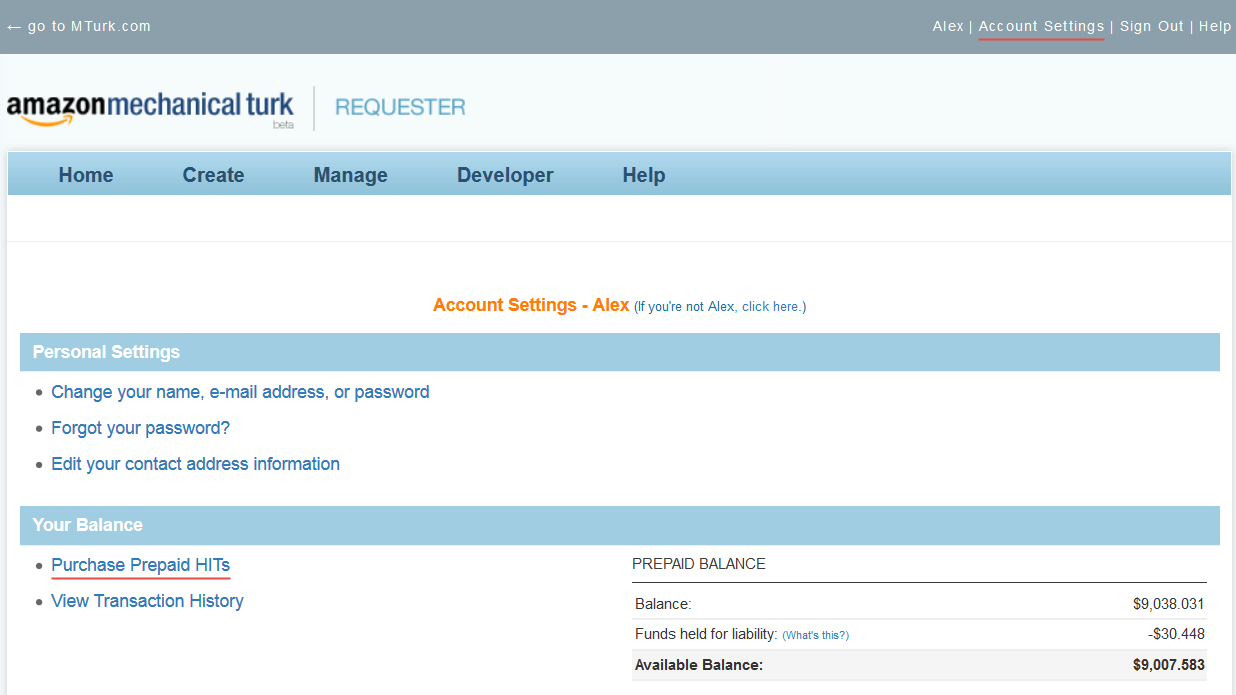Screen dimensions: 1236x695
Task: Go back to MTurk.com link
Action: pos(79,26)
